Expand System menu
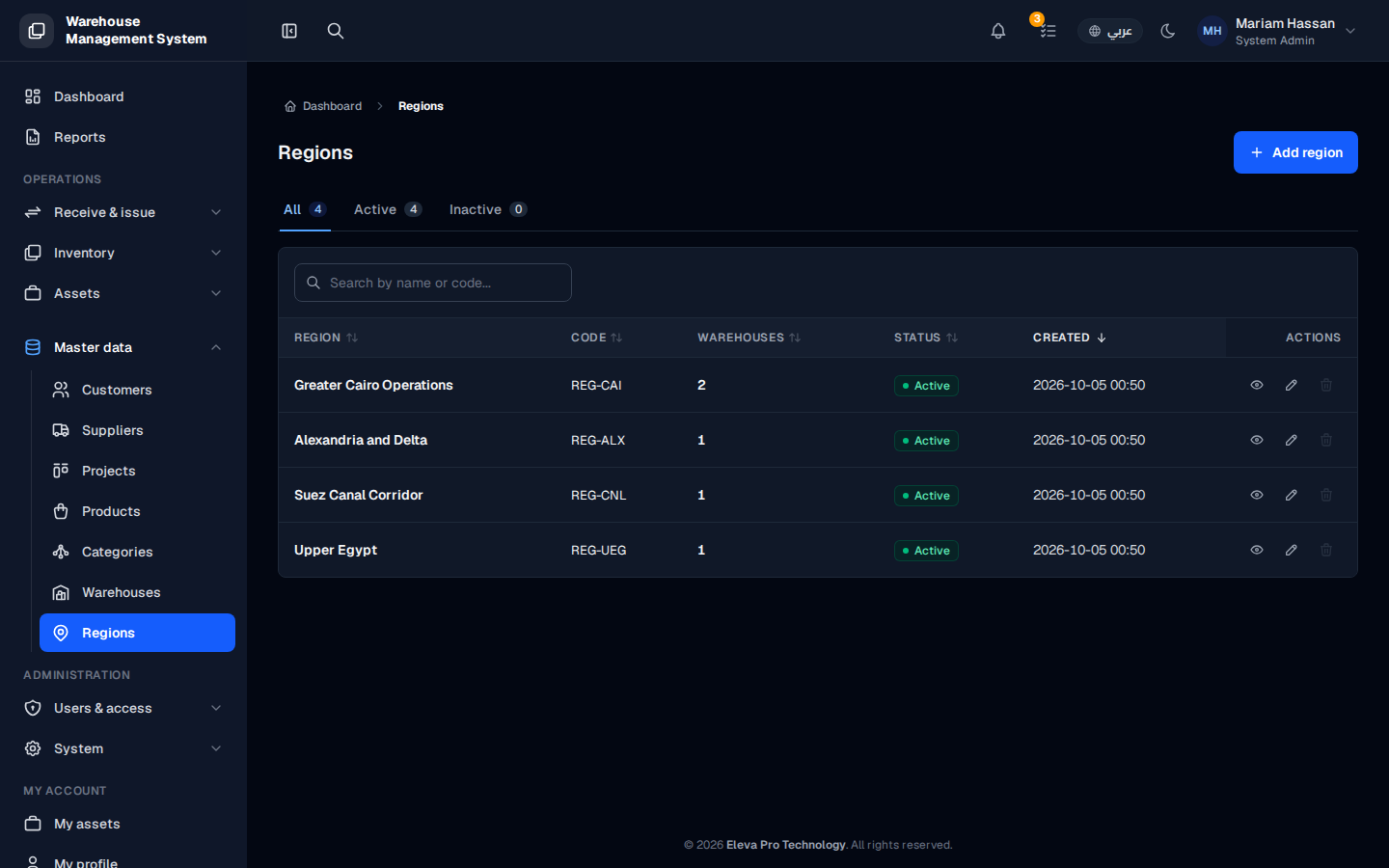The height and width of the screenshot is (868, 1389). (123, 748)
